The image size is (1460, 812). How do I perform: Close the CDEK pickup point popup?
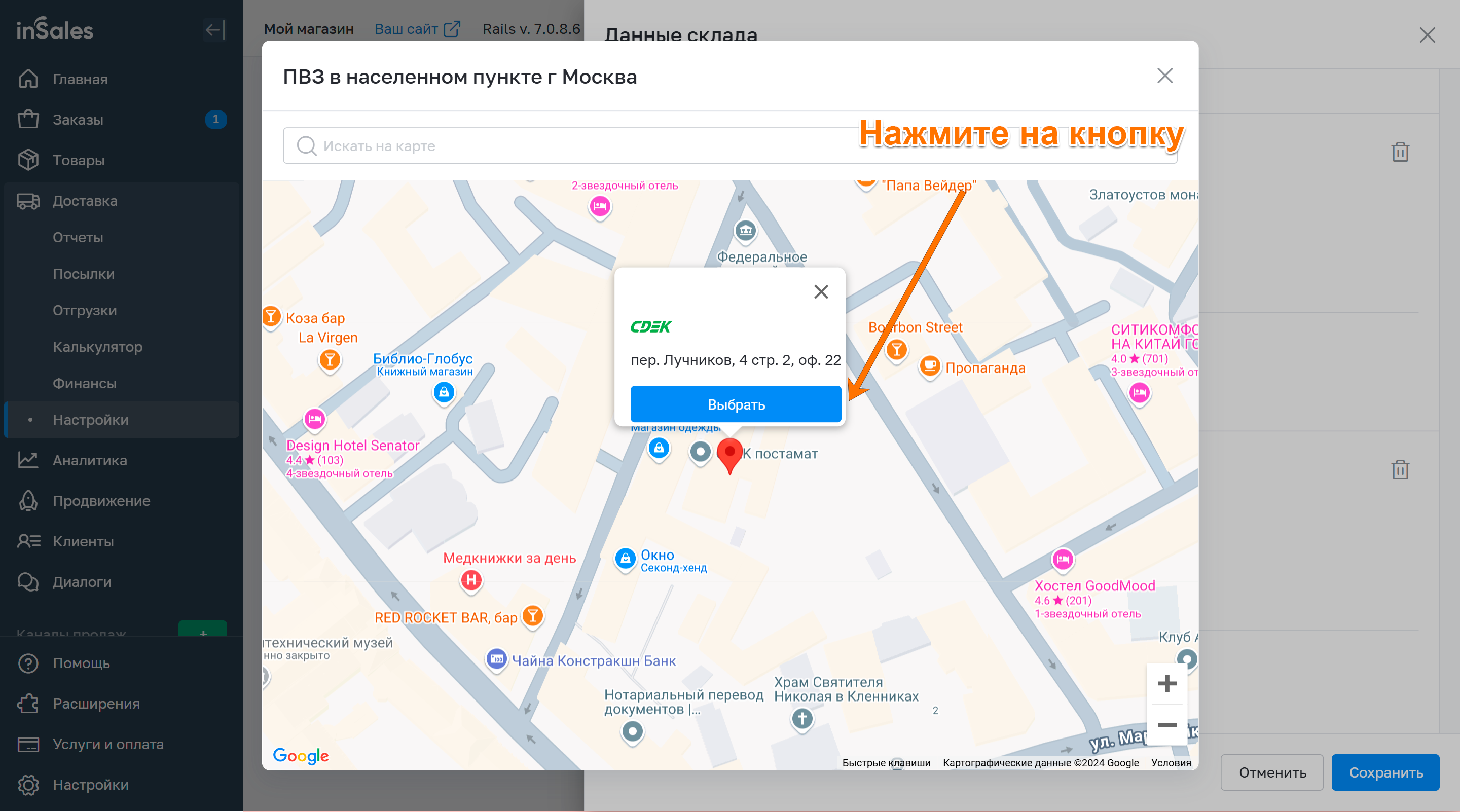pyautogui.click(x=821, y=292)
